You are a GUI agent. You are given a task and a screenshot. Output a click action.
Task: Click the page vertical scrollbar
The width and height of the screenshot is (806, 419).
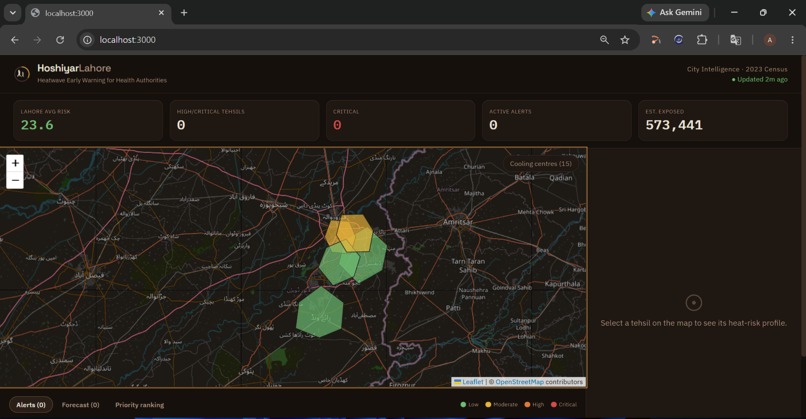803,206
